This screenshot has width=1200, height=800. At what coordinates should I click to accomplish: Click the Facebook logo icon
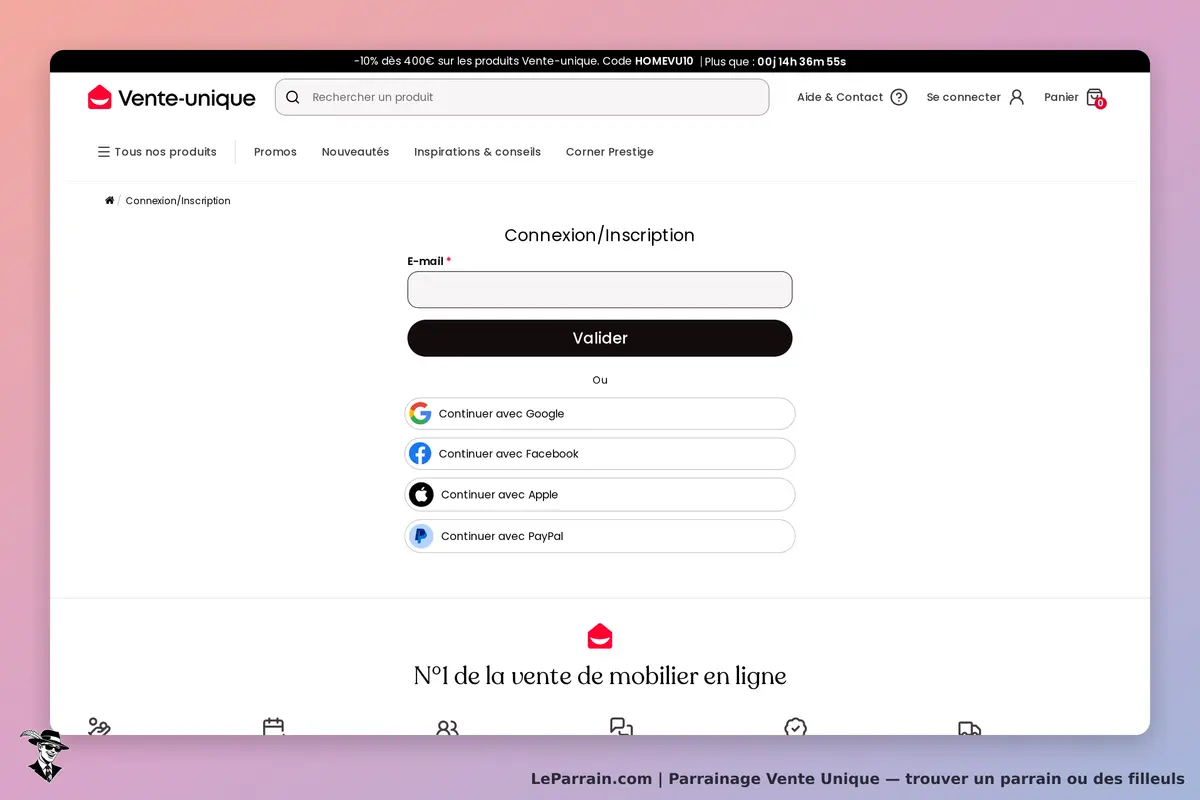pos(420,453)
